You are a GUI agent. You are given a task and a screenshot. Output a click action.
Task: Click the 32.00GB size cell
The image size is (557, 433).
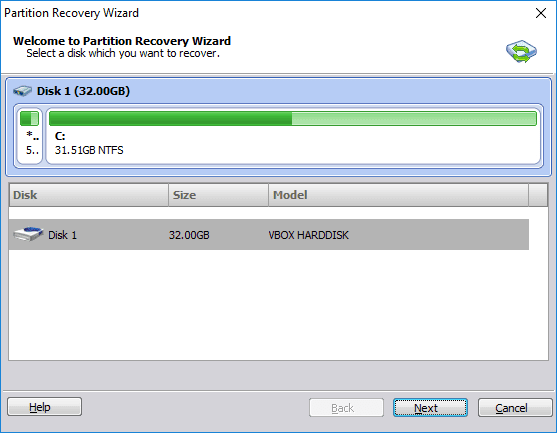coord(189,235)
